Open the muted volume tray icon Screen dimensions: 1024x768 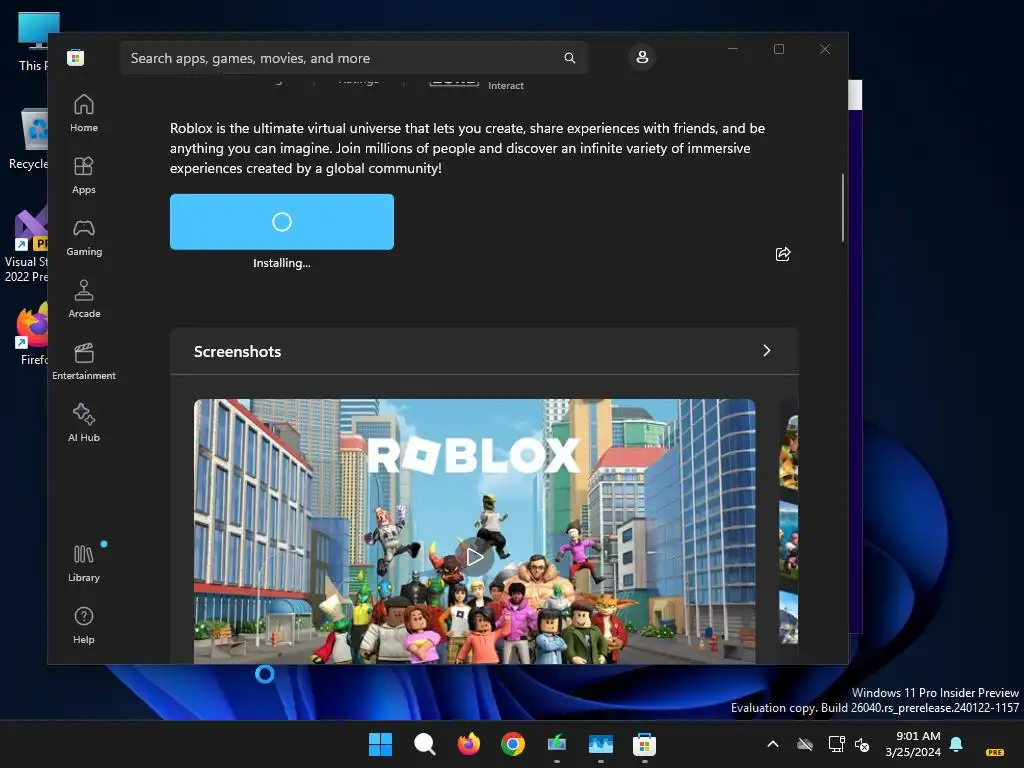coord(862,744)
